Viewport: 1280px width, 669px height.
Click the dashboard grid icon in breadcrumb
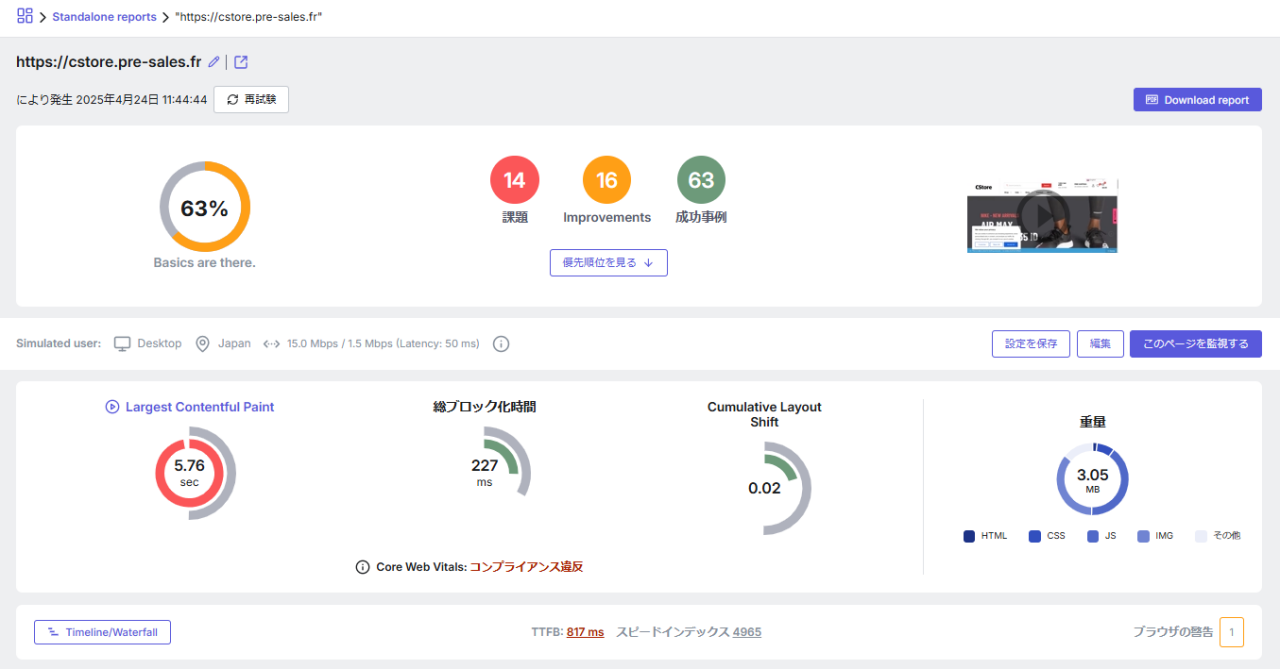pyautogui.click(x=25, y=16)
